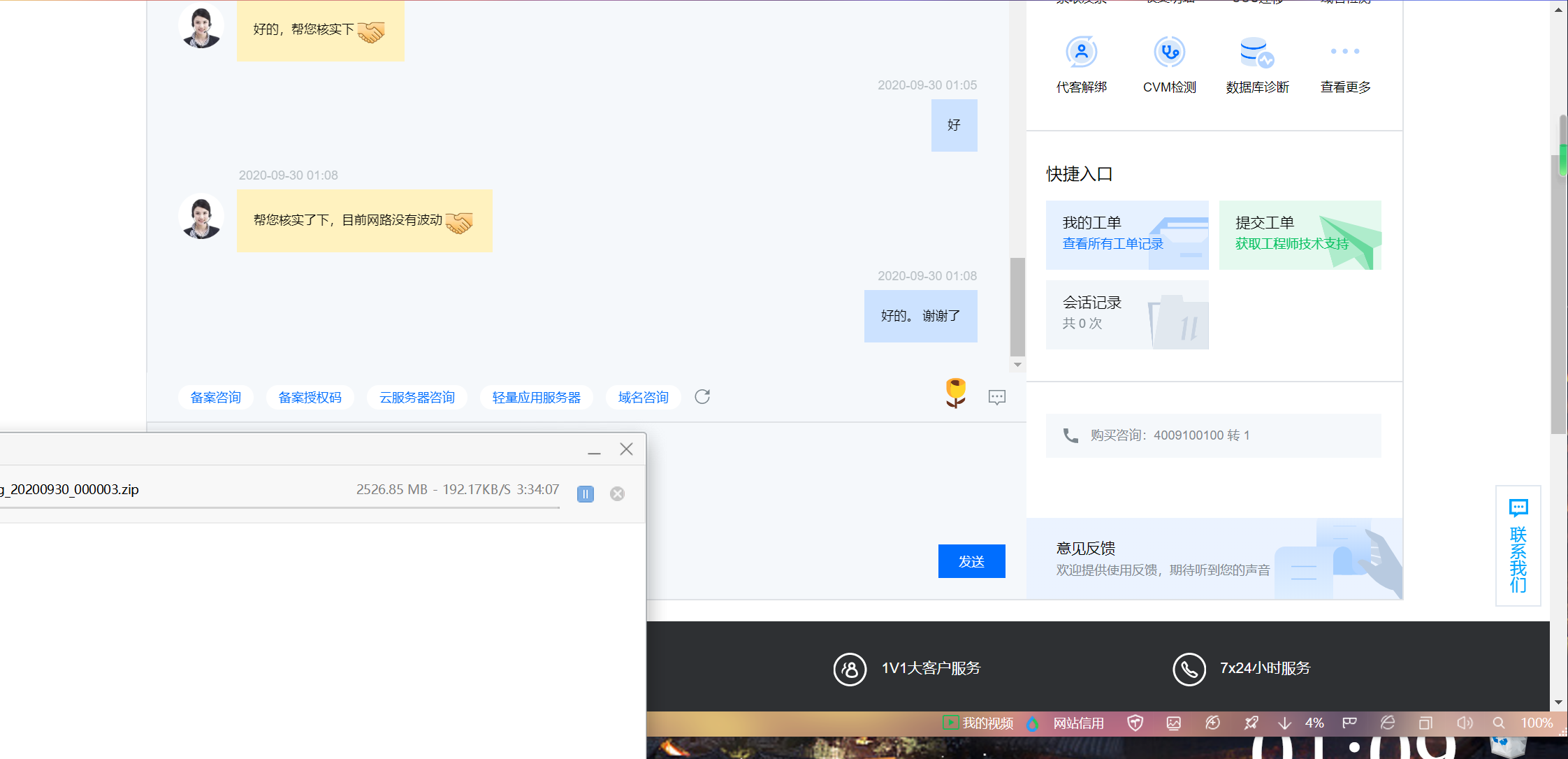Open 查看所有工单记录 under 我的工单
Screen dimensions: 1568x759
(x=1112, y=243)
